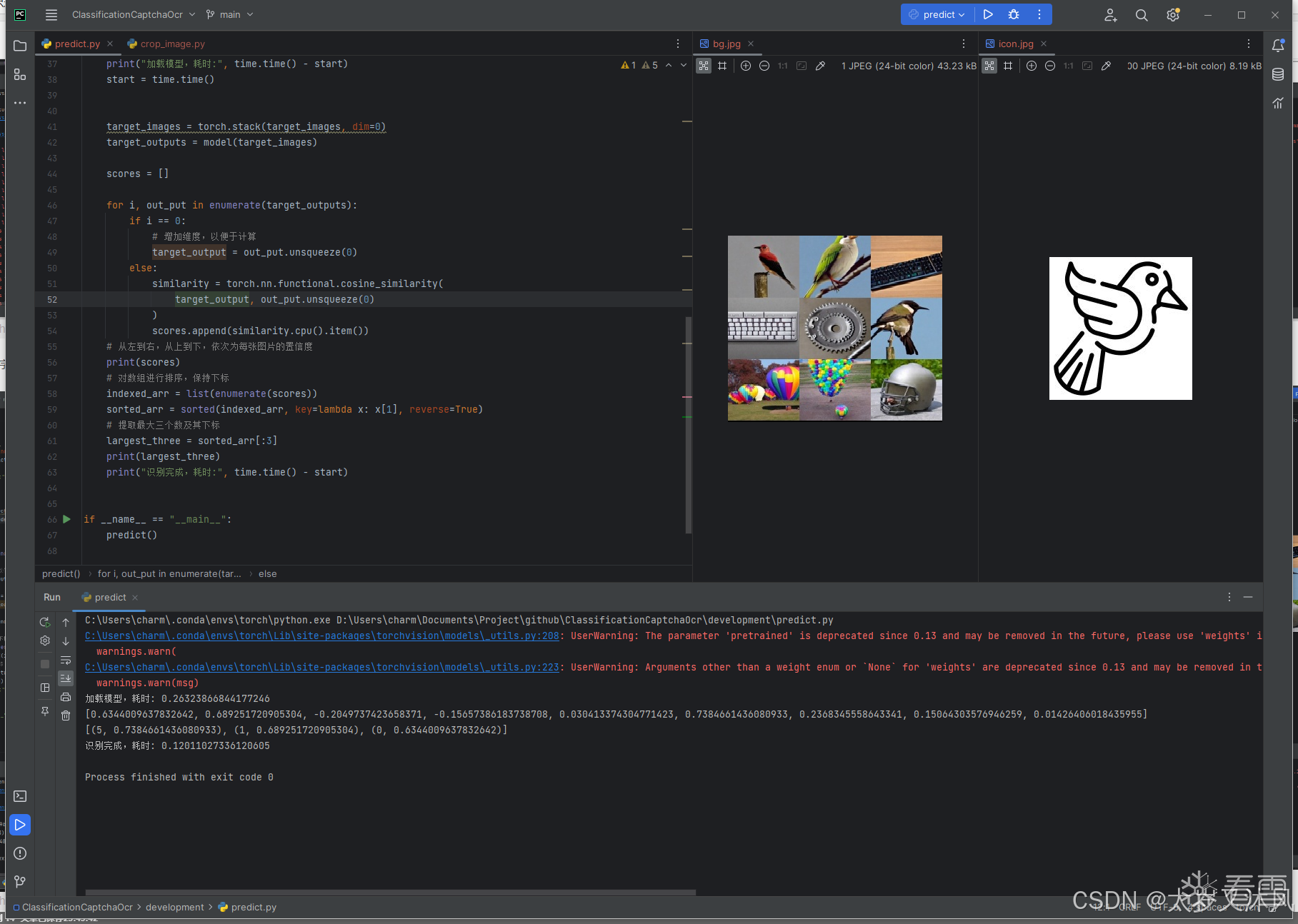Go to previous highlighted error in editor

point(669,65)
